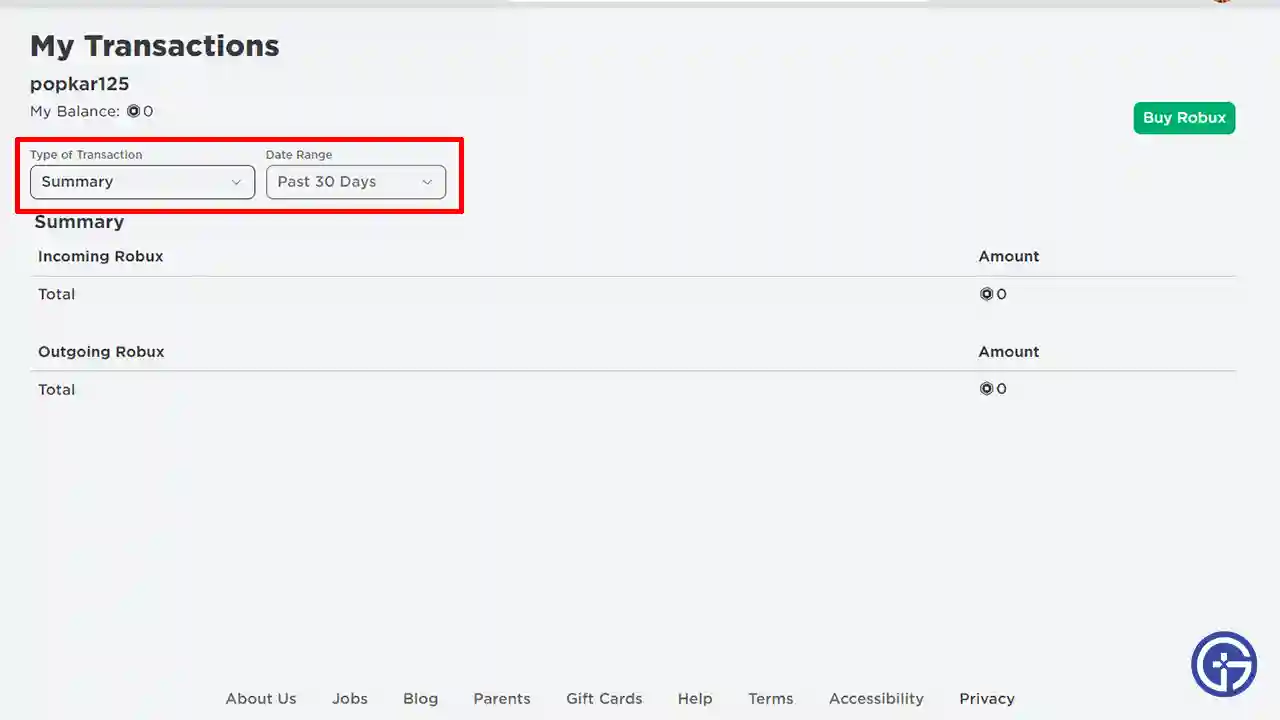The image size is (1280, 720).
Task: Click the popkar125 username
Action: coord(80,84)
